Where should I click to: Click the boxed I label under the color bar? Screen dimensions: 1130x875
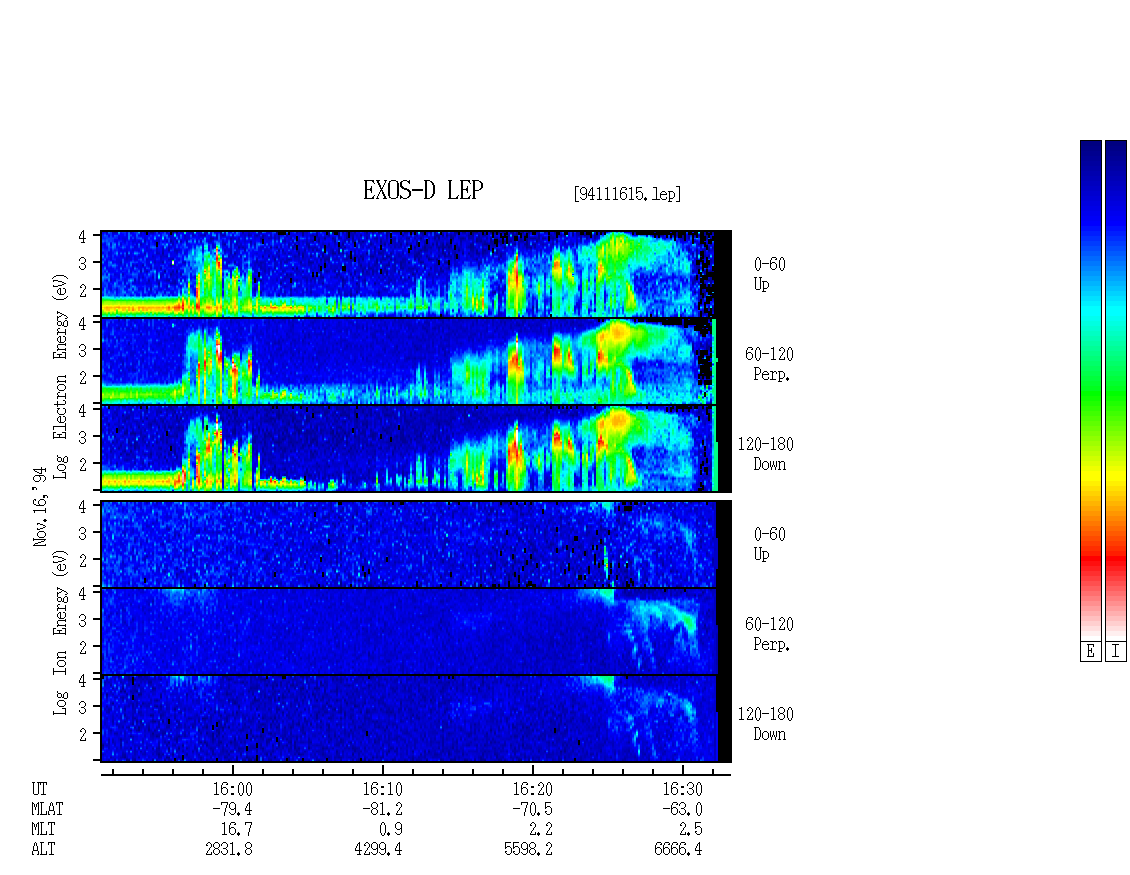click(x=1116, y=651)
